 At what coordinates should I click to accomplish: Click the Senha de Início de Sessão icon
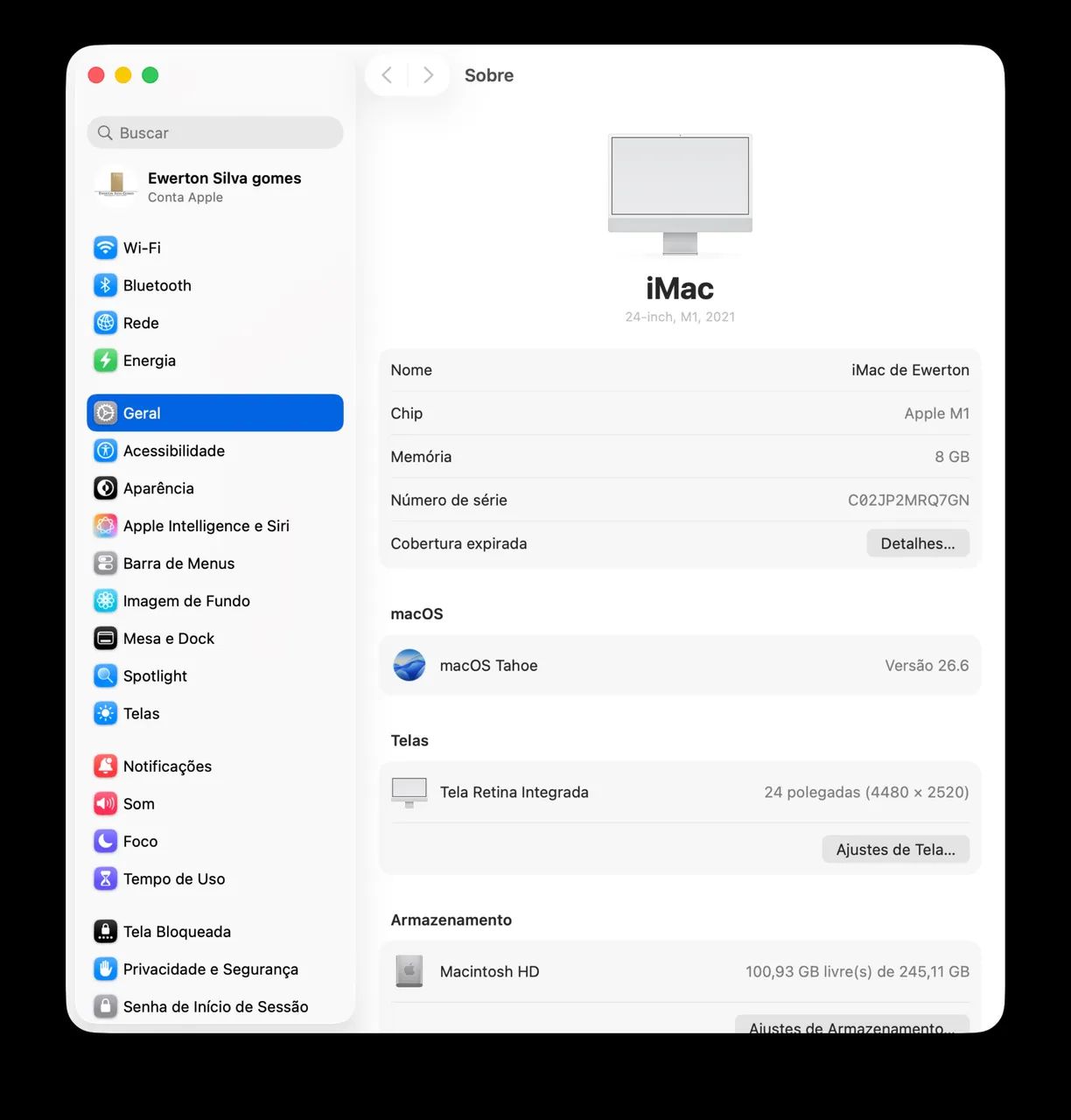[x=105, y=1007]
